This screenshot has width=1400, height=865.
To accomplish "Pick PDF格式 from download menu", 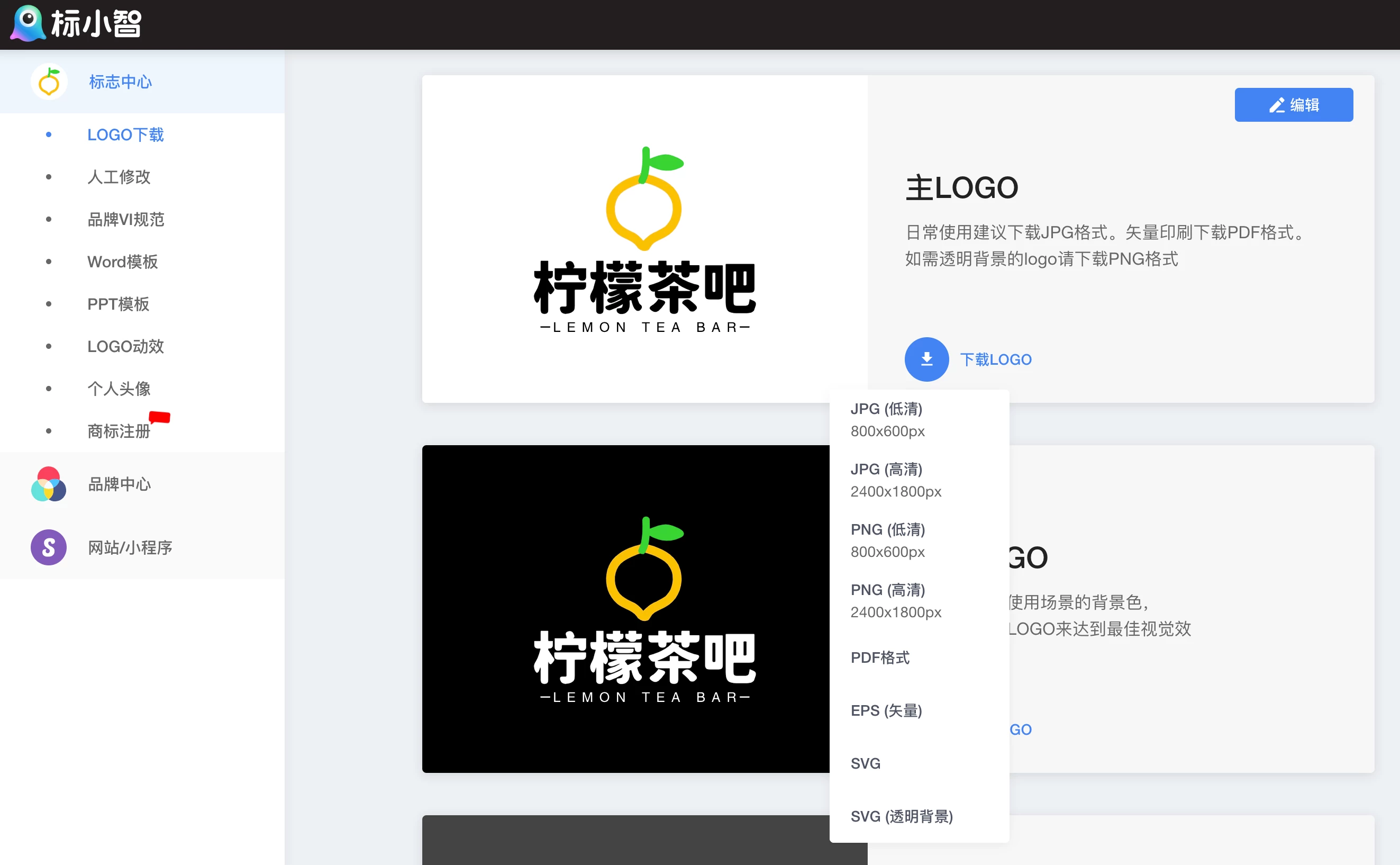I will tap(880, 657).
